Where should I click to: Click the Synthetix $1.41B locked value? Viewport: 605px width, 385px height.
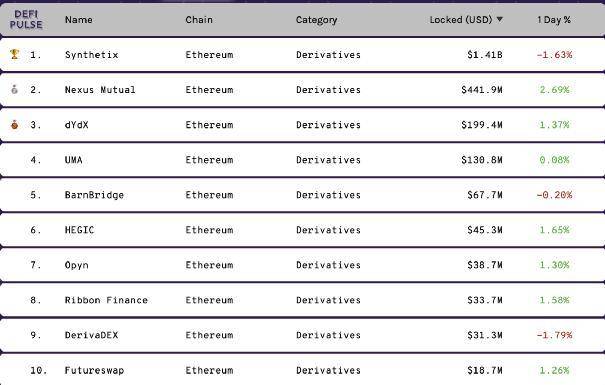(485, 55)
